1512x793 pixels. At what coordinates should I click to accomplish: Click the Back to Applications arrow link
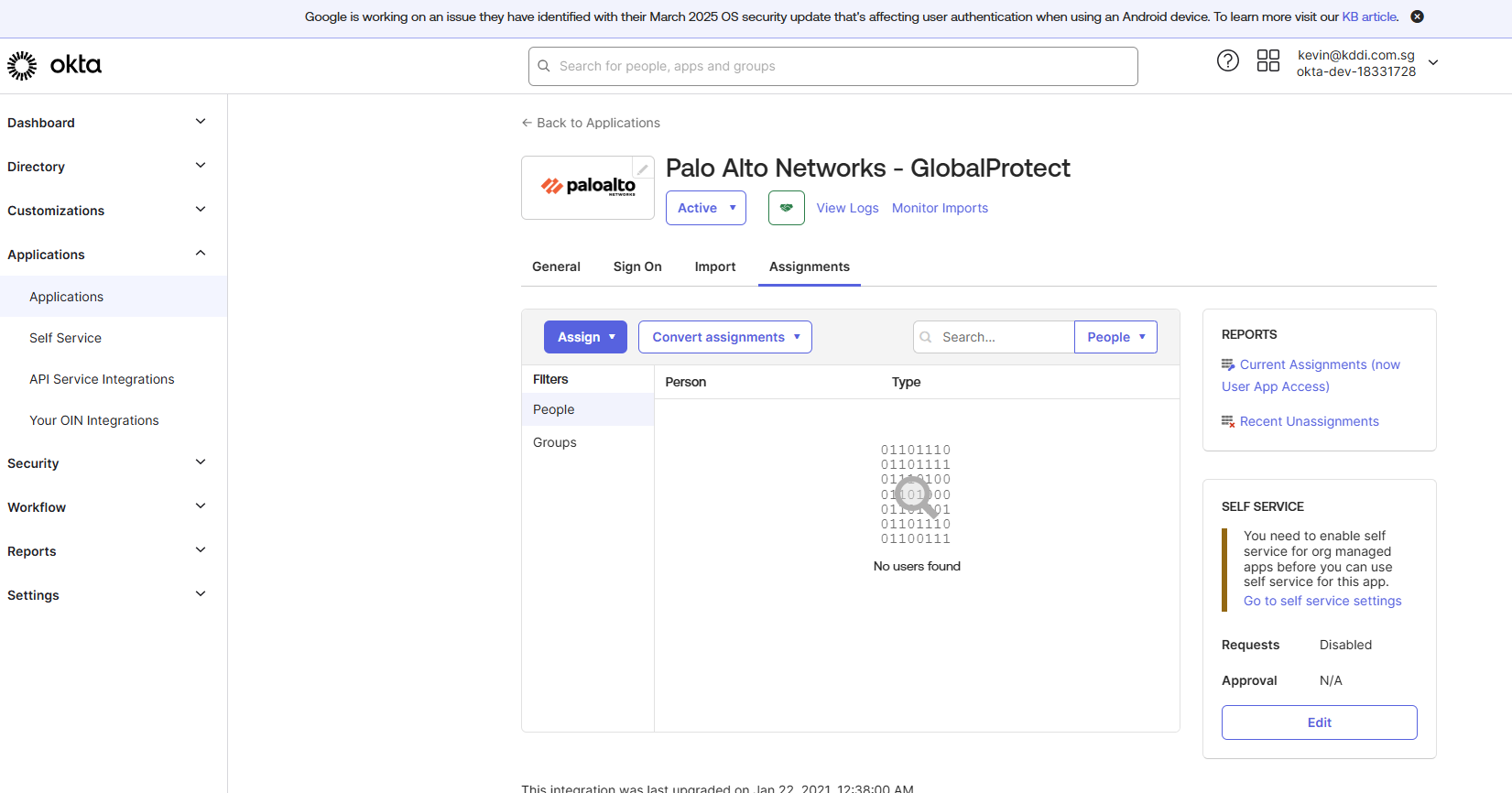pos(591,123)
